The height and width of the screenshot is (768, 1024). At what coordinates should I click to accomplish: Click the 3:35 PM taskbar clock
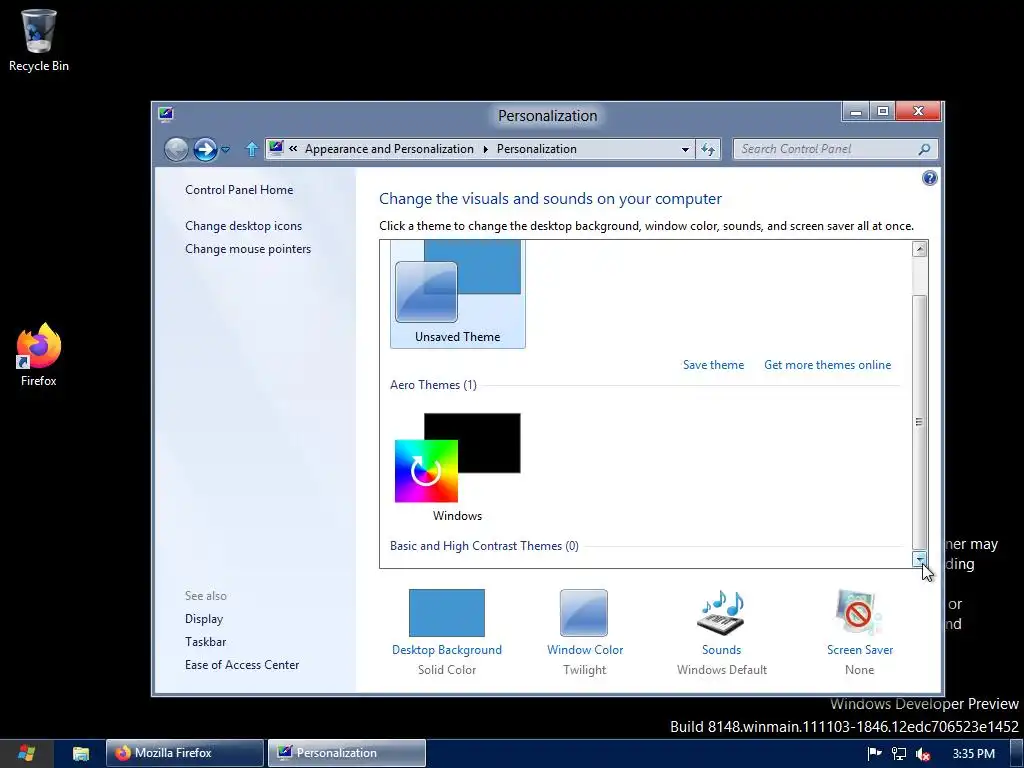click(x=974, y=754)
